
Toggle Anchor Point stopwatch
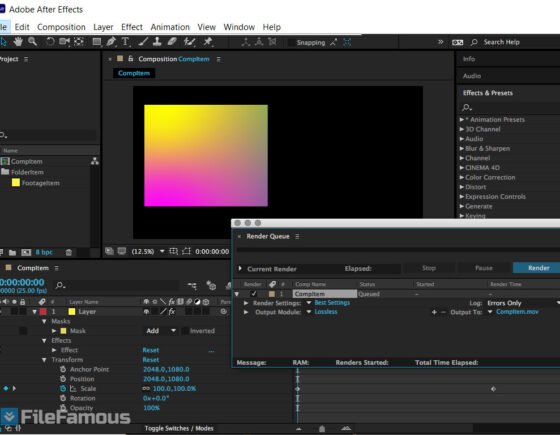(63, 369)
